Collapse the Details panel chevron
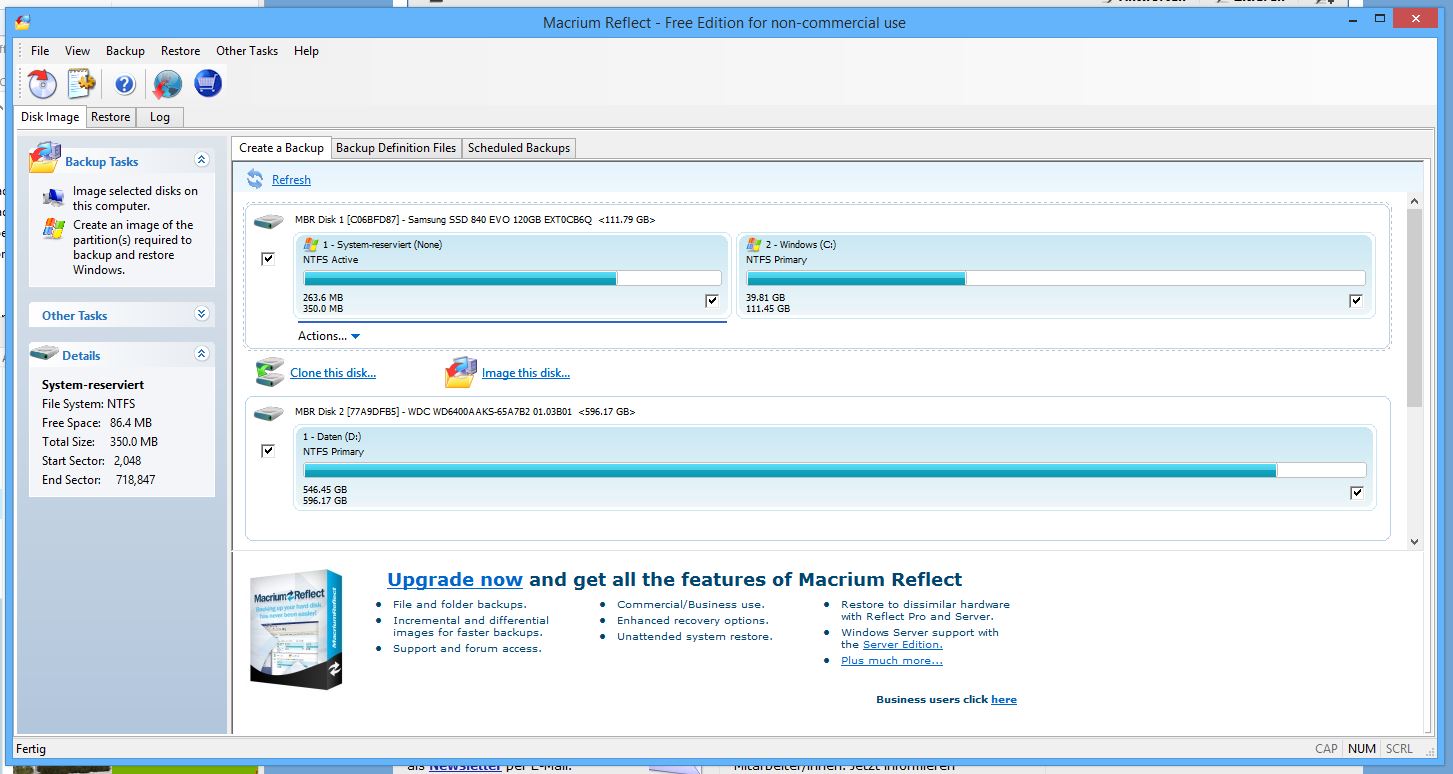1453x774 pixels. click(x=202, y=354)
